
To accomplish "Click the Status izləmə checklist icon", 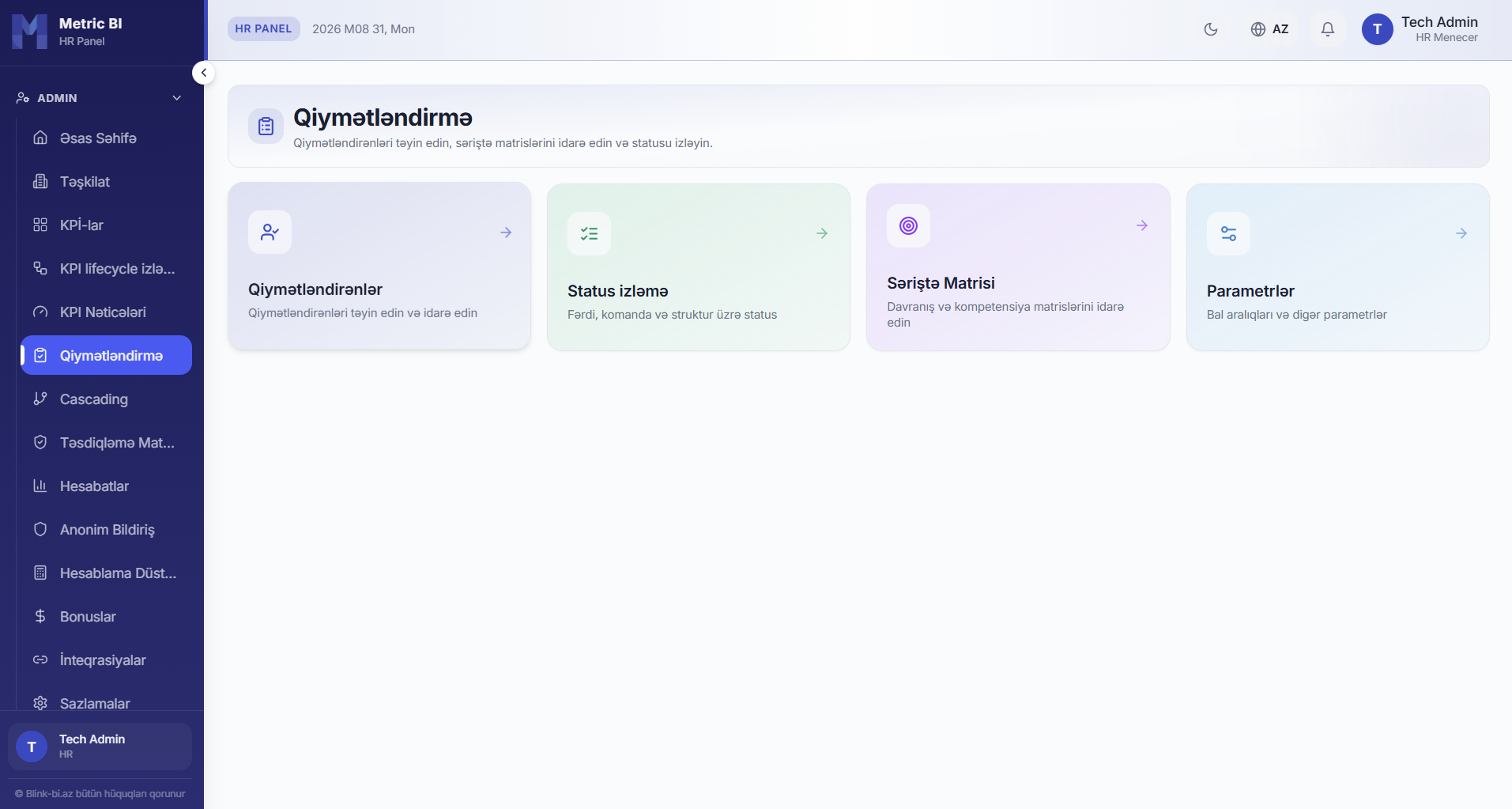I will click(x=589, y=233).
